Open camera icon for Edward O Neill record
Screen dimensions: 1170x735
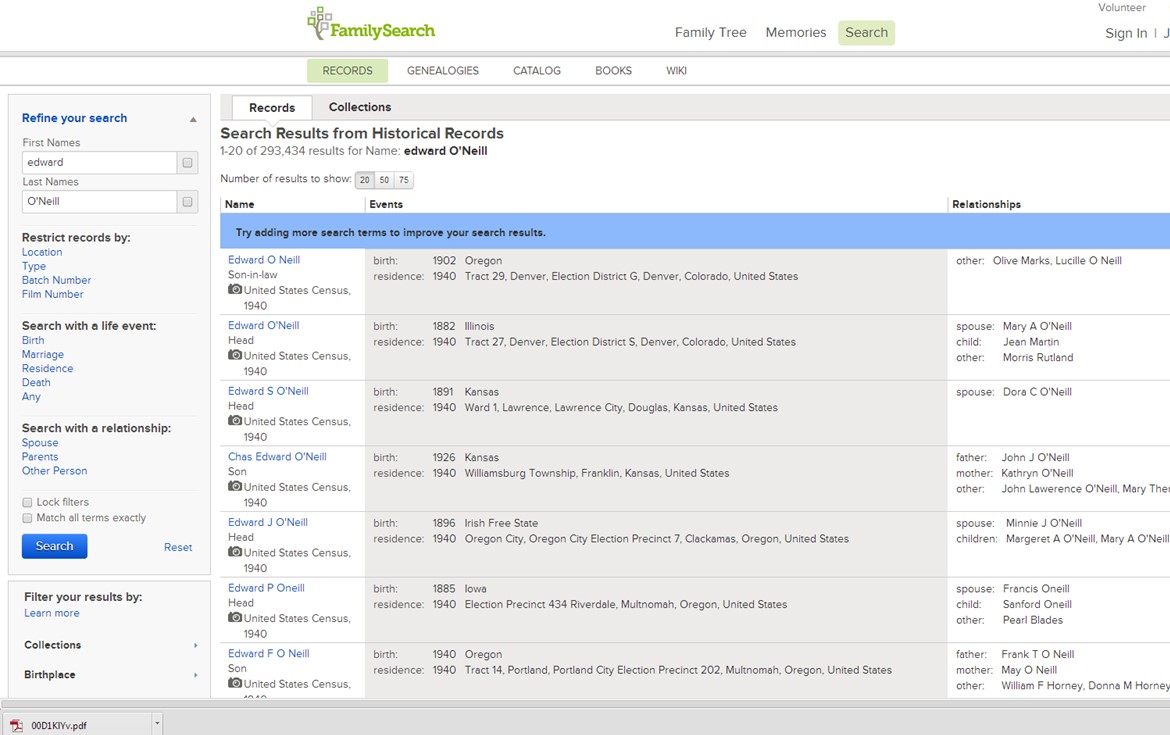tap(235, 290)
